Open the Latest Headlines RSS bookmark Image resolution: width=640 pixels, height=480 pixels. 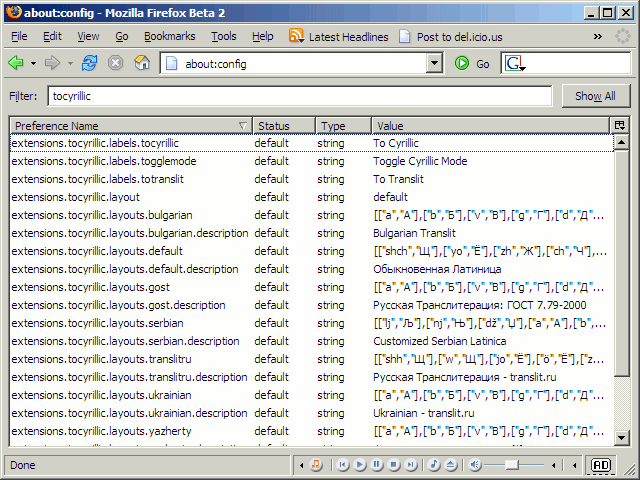click(338, 37)
